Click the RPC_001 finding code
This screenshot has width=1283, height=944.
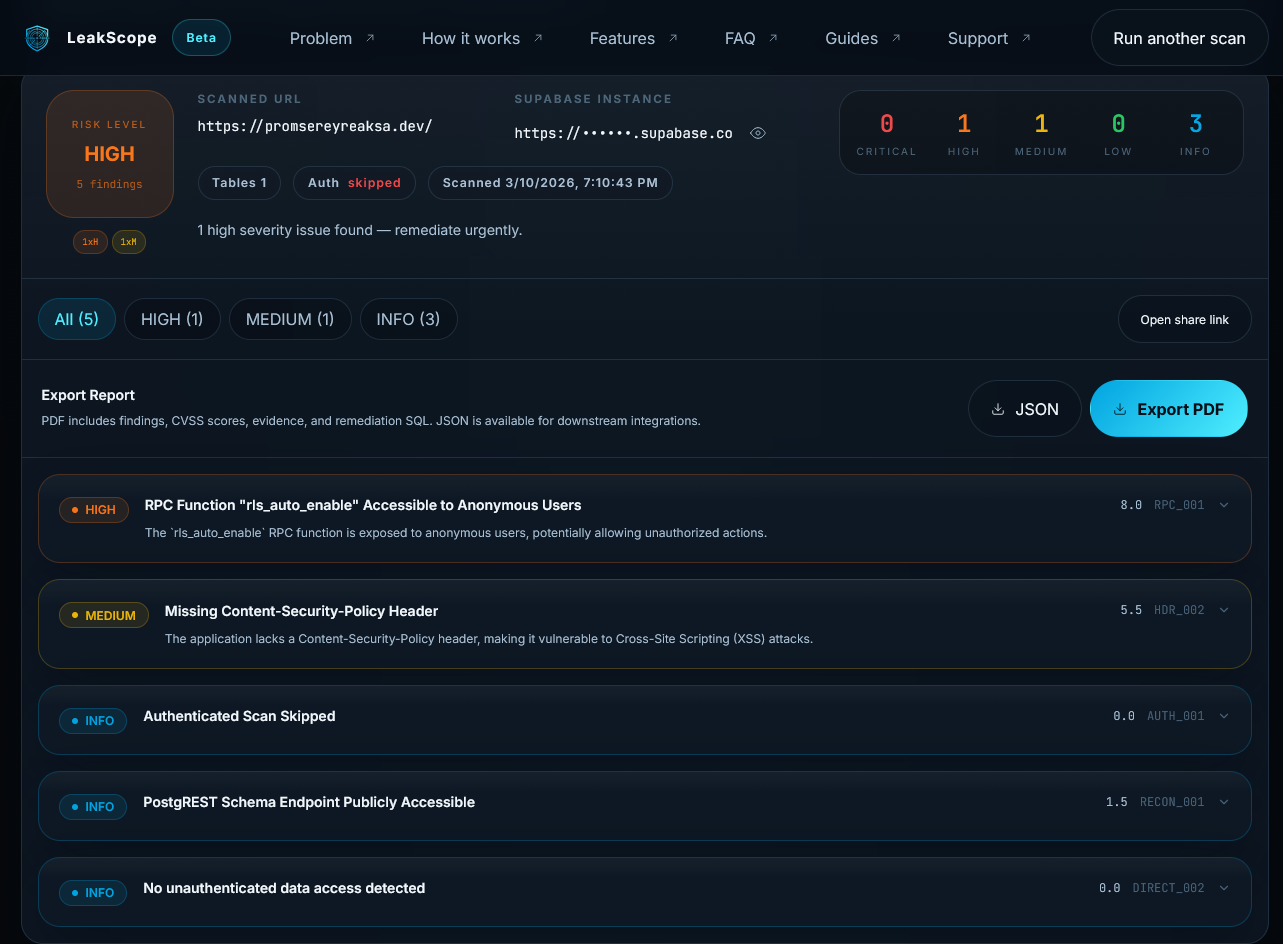point(1179,505)
